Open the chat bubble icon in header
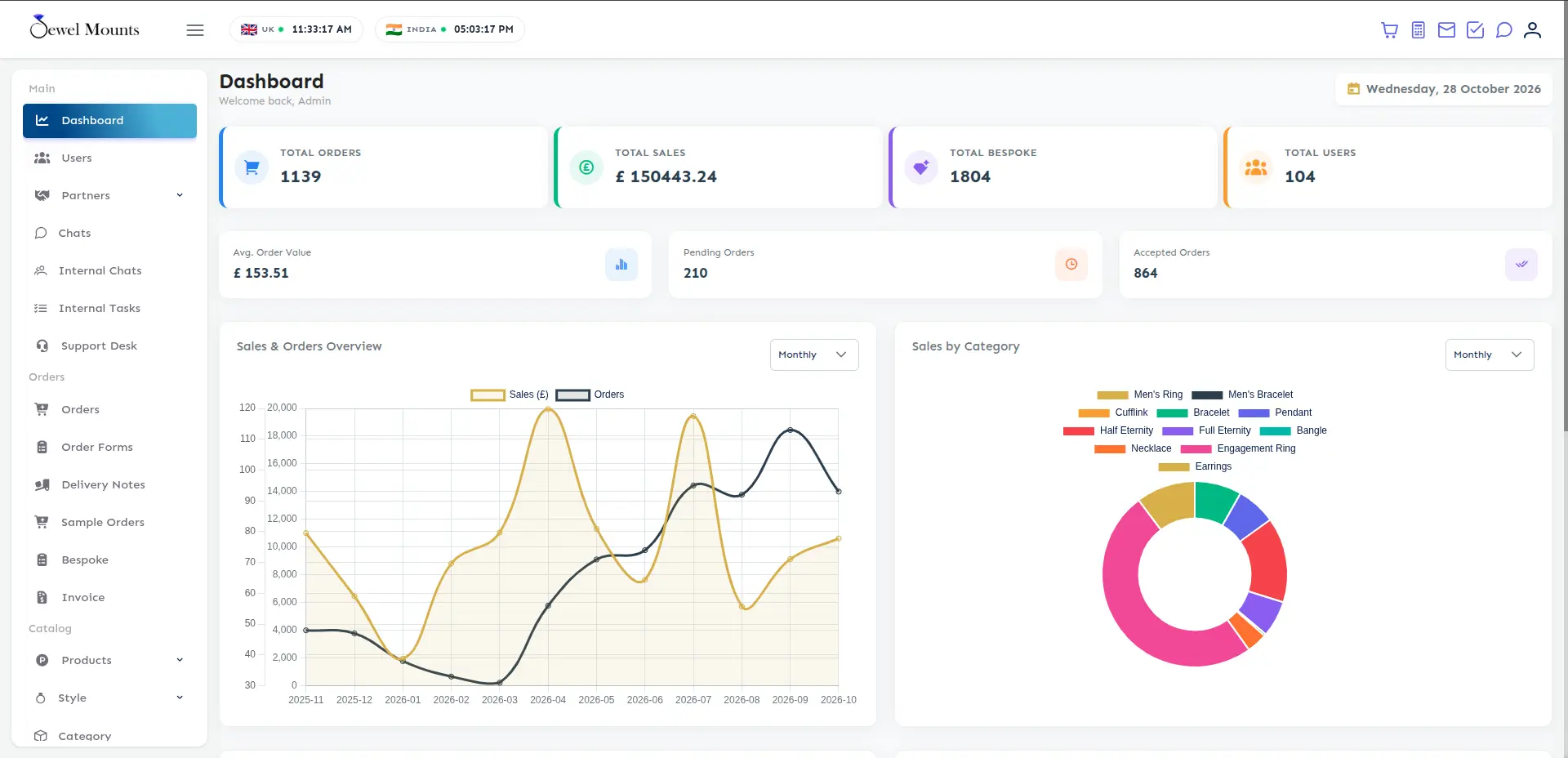The image size is (1568, 758). (1503, 30)
